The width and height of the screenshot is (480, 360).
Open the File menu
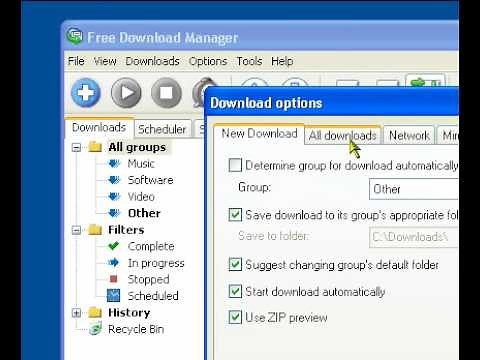(76, 61)
